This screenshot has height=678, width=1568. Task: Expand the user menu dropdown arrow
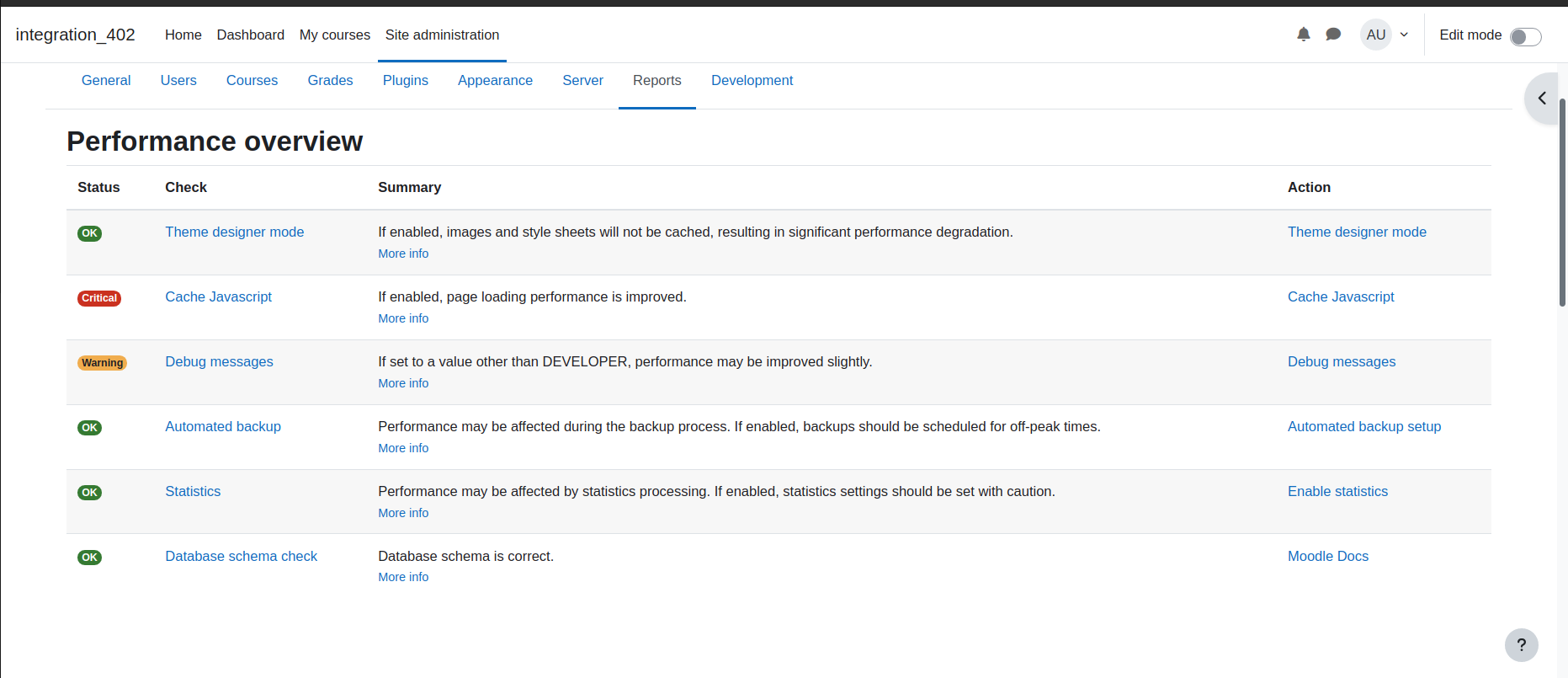pyautogui.click(x=1404, y=35)
